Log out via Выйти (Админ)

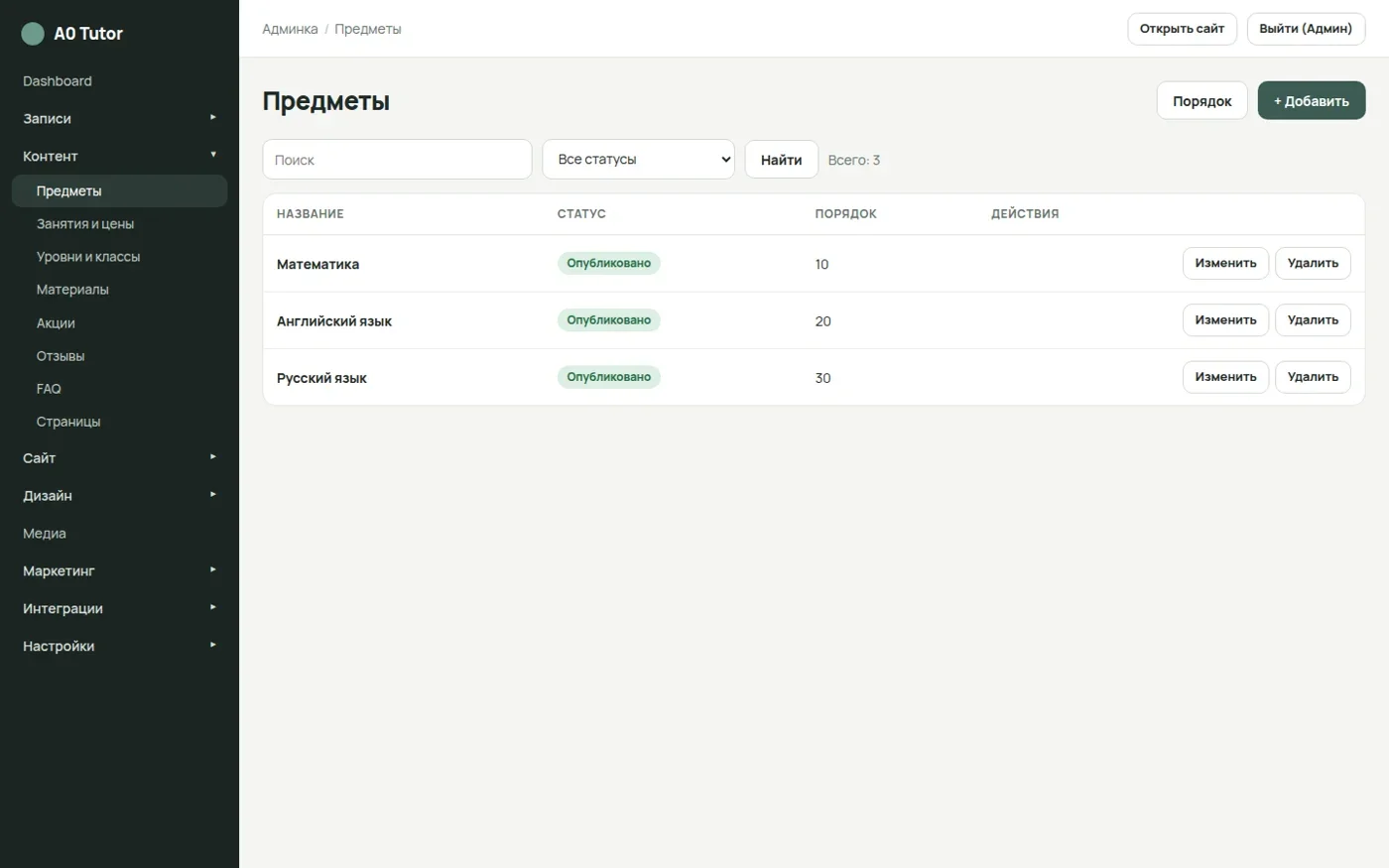(x=1306, y=29)
